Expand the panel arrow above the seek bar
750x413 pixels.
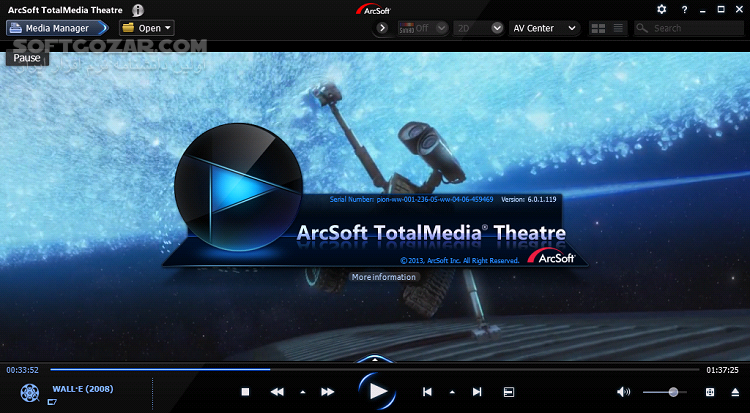click(x=375, y=359)
